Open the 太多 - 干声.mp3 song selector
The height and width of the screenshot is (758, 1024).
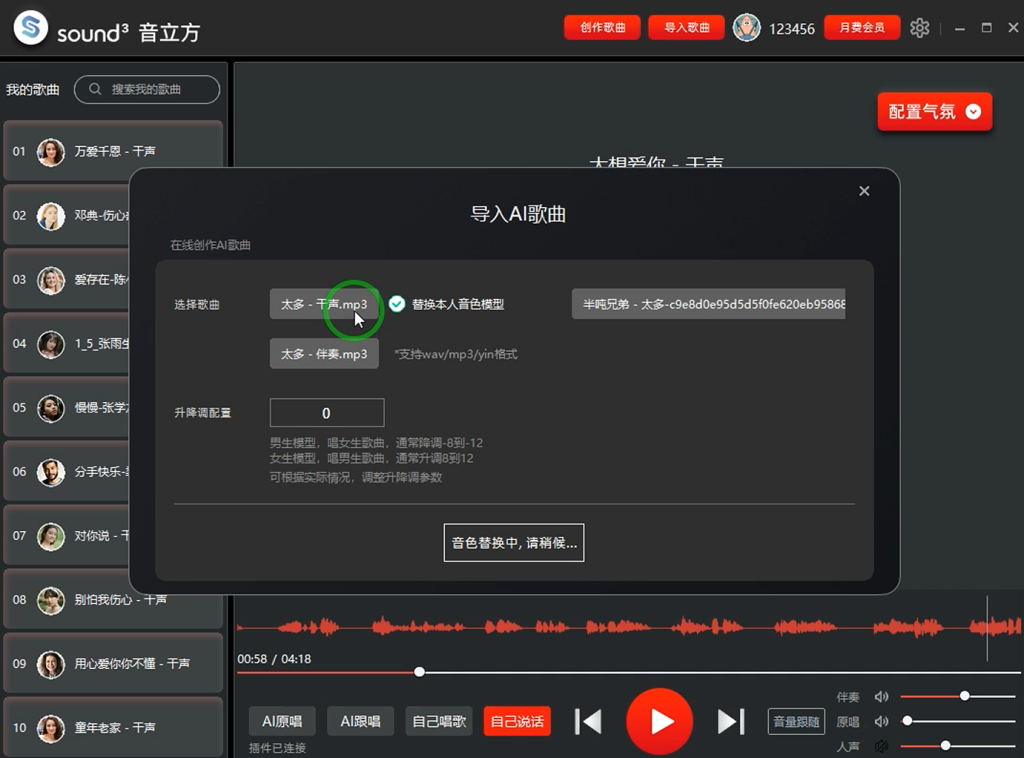coord(324,304)
